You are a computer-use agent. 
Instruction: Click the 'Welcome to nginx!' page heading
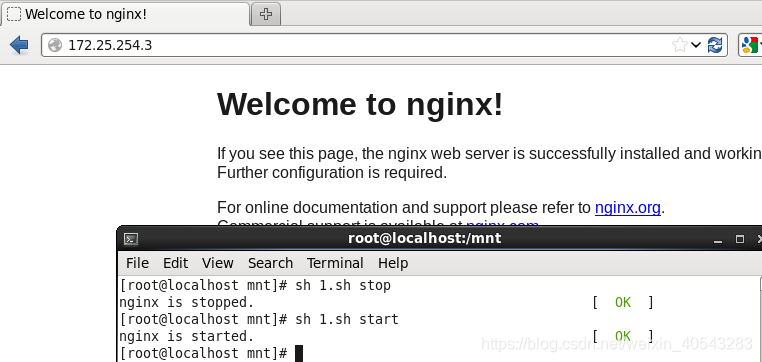[x=360, y=104]
